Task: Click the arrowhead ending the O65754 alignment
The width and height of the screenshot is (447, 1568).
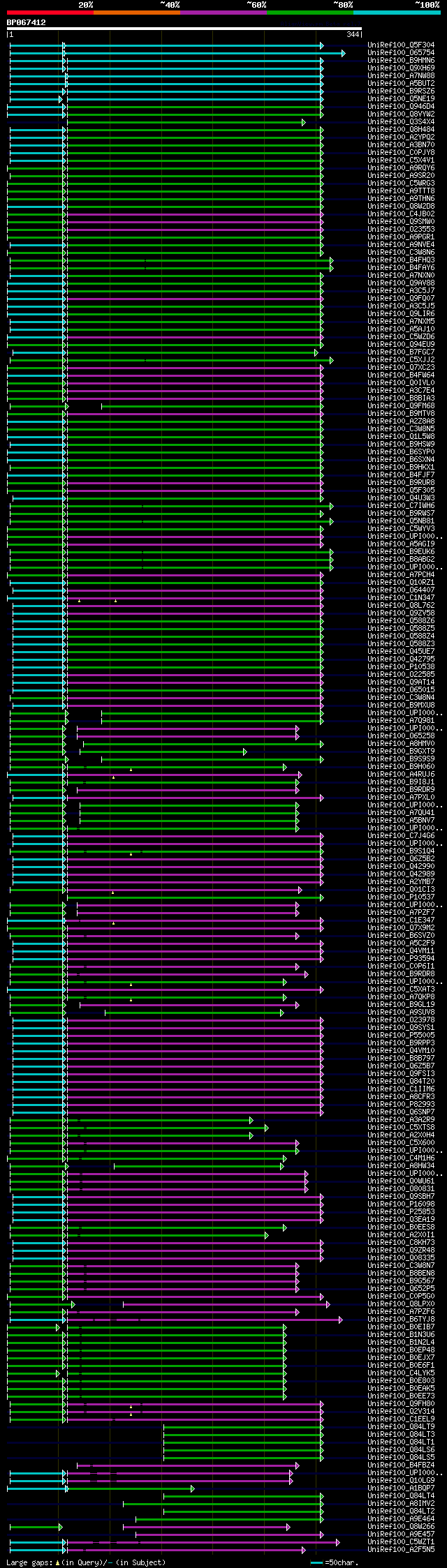Action: (x=343, y=53)
